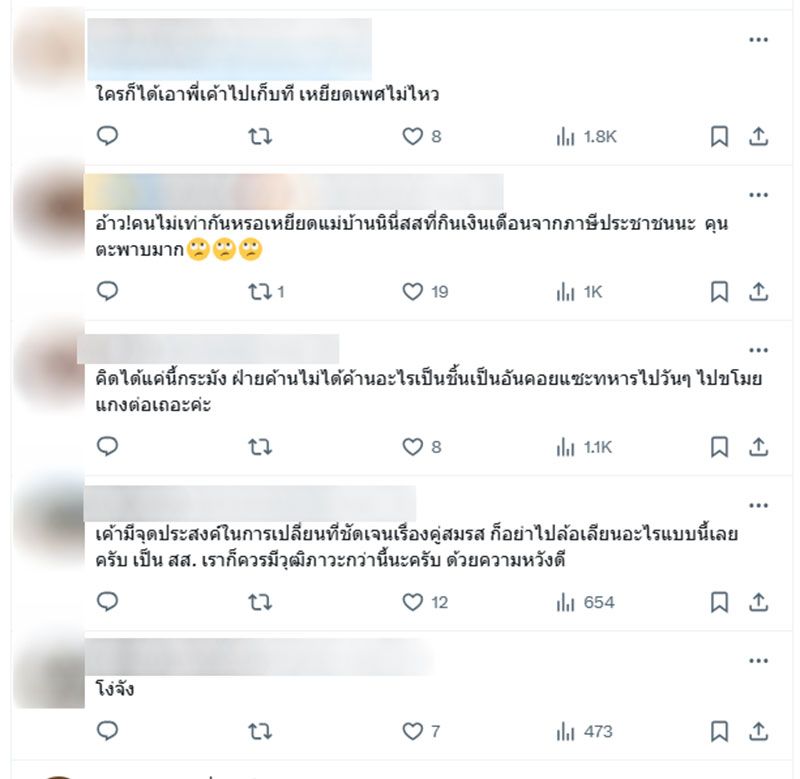Bookmark the topmost reply with 8 likes
The width and height of the screenshot is (800, 779).
click(x=719, y=136)
